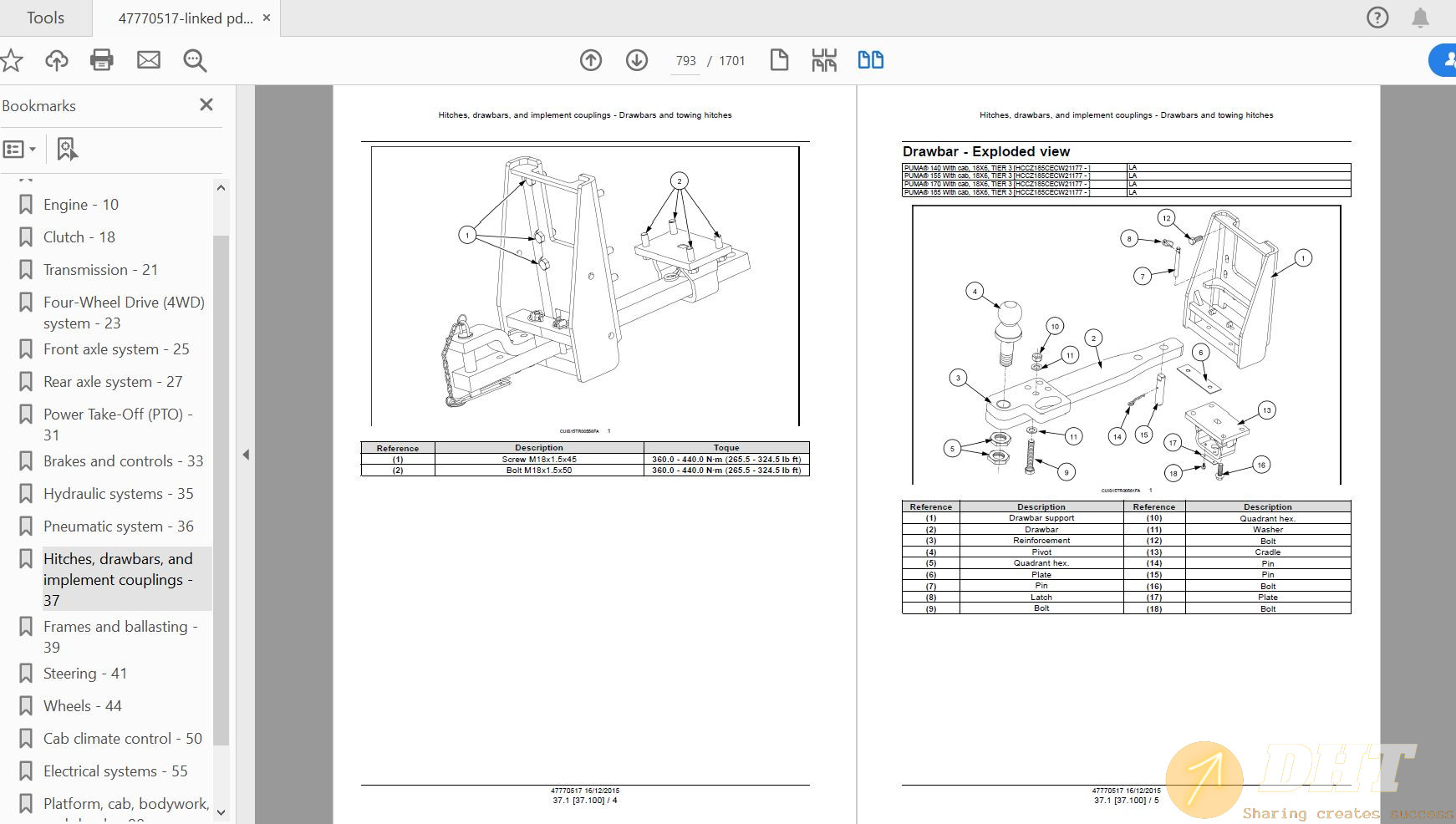The image size is (1456, 824).
Task: Open the search magnifier tool
Action: (x=195, y=60)
